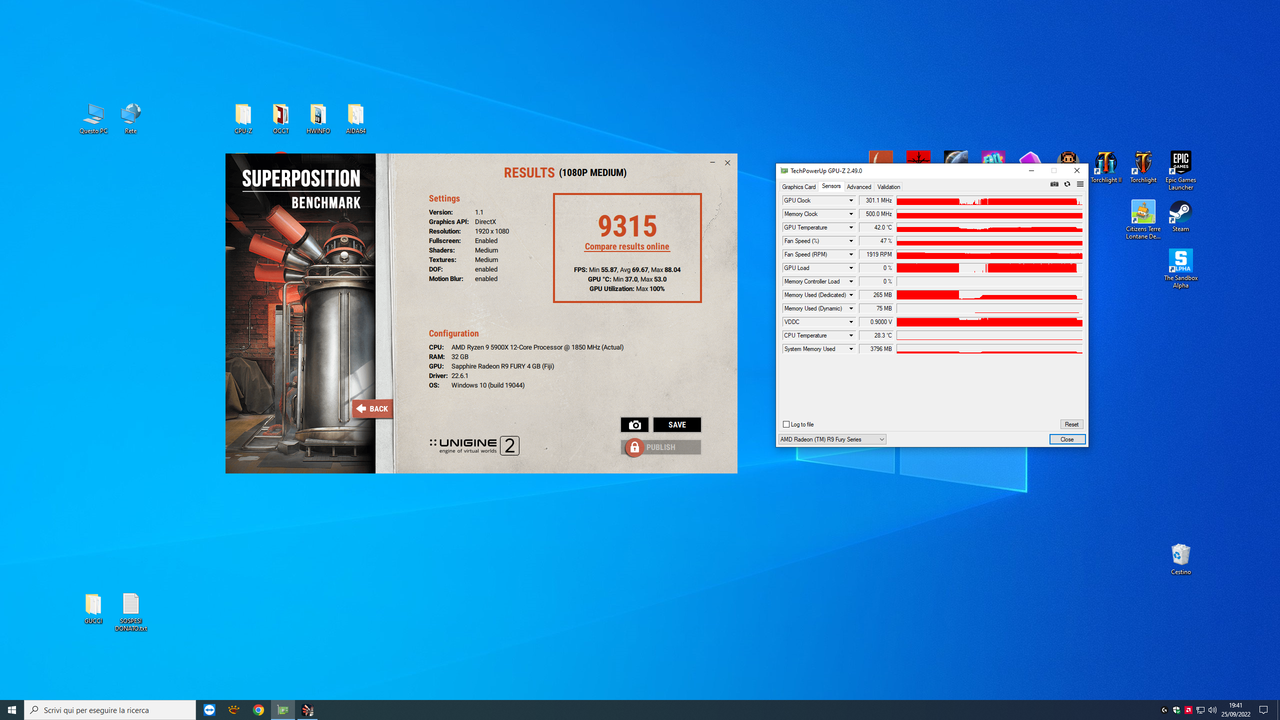Viewport: 1280px width, 720px height.
Task: Open the AMD Radeon R9 Fury Series selector
Action: tap(831, 439)
